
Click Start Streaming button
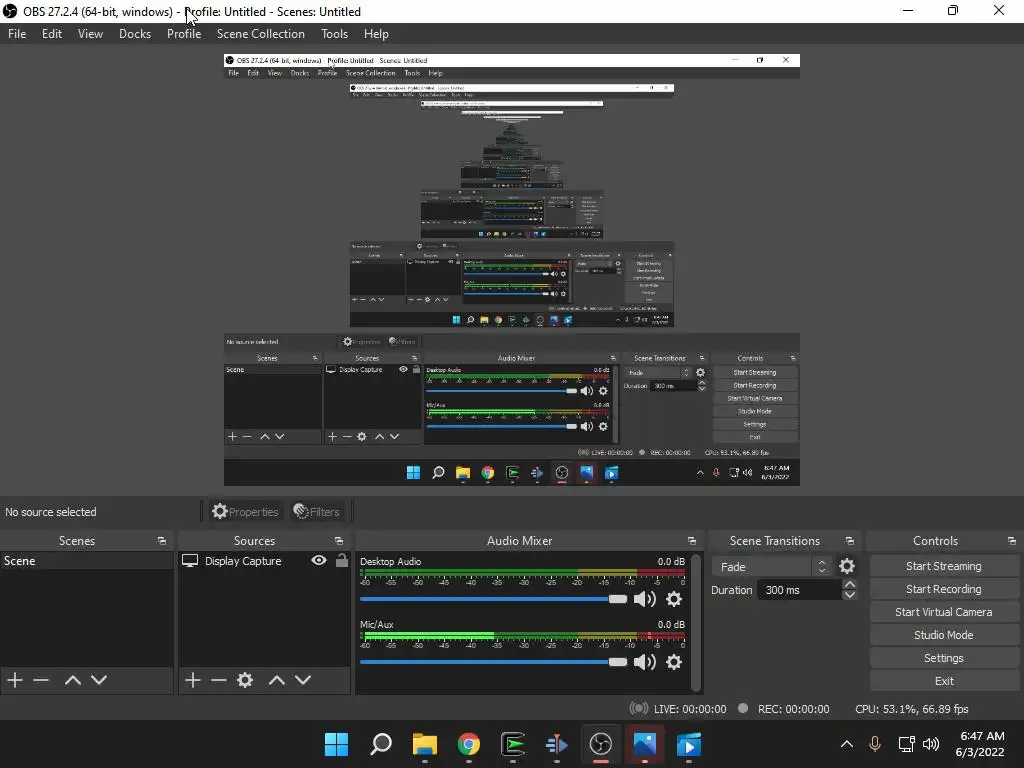point(944,566)
